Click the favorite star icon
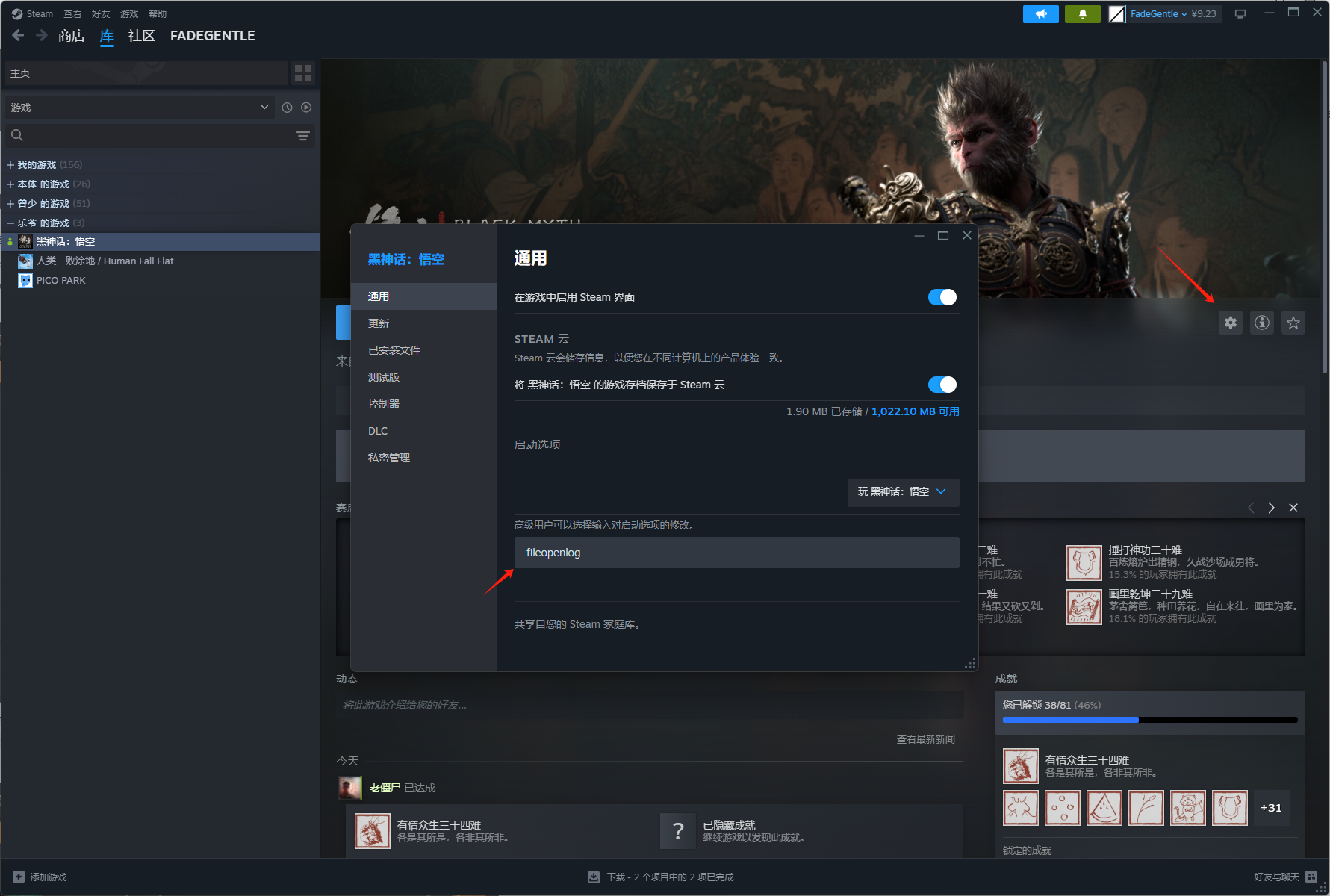1330x896 pixels. click(x=1293, y=323)
